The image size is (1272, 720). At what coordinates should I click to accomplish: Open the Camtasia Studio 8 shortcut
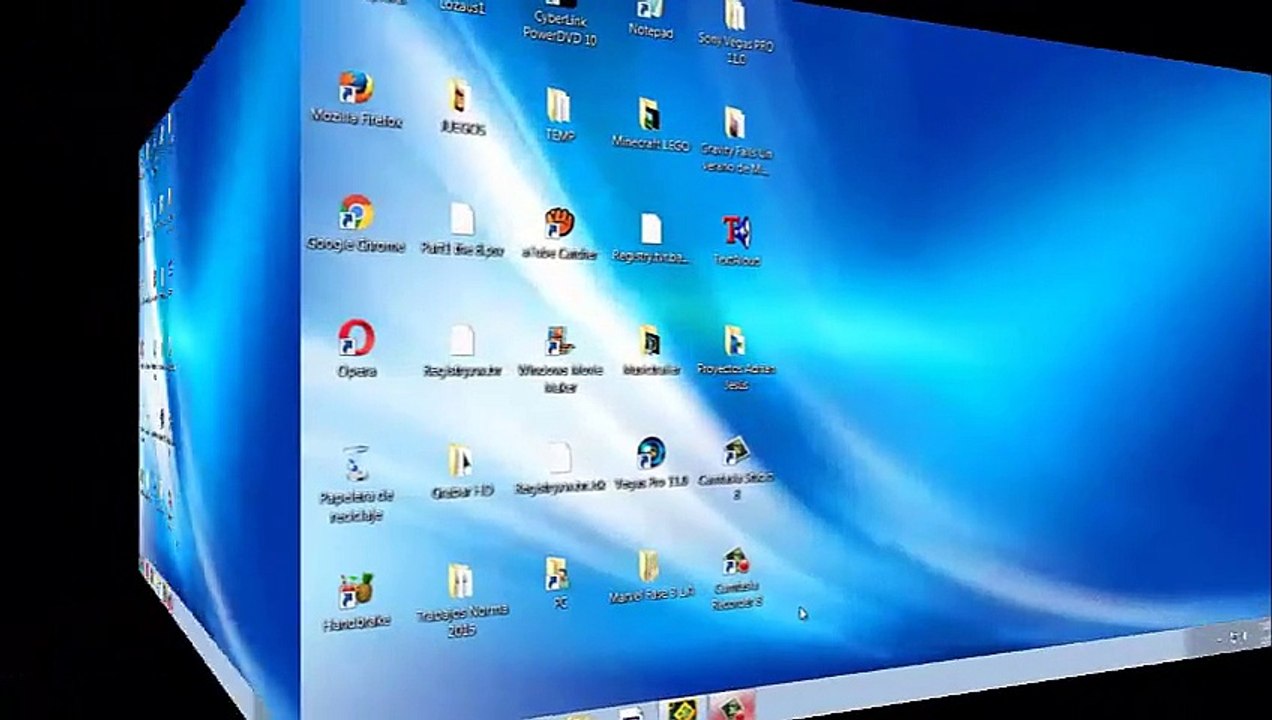click(736, 451)
